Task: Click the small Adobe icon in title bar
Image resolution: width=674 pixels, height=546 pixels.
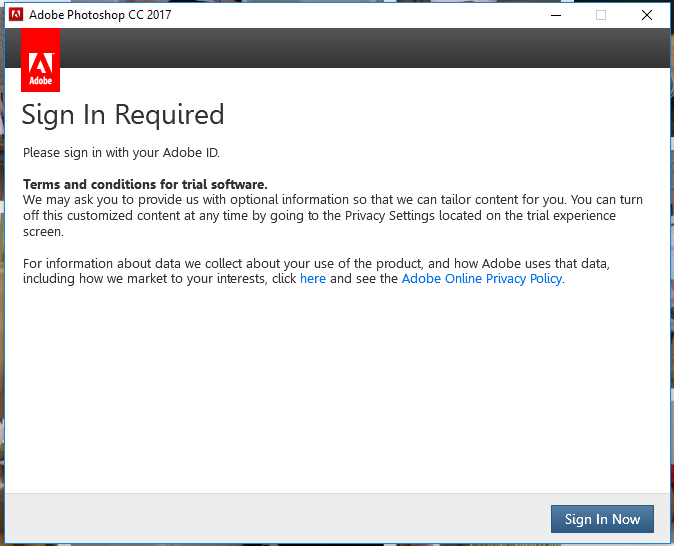Action: pos(16,15)
